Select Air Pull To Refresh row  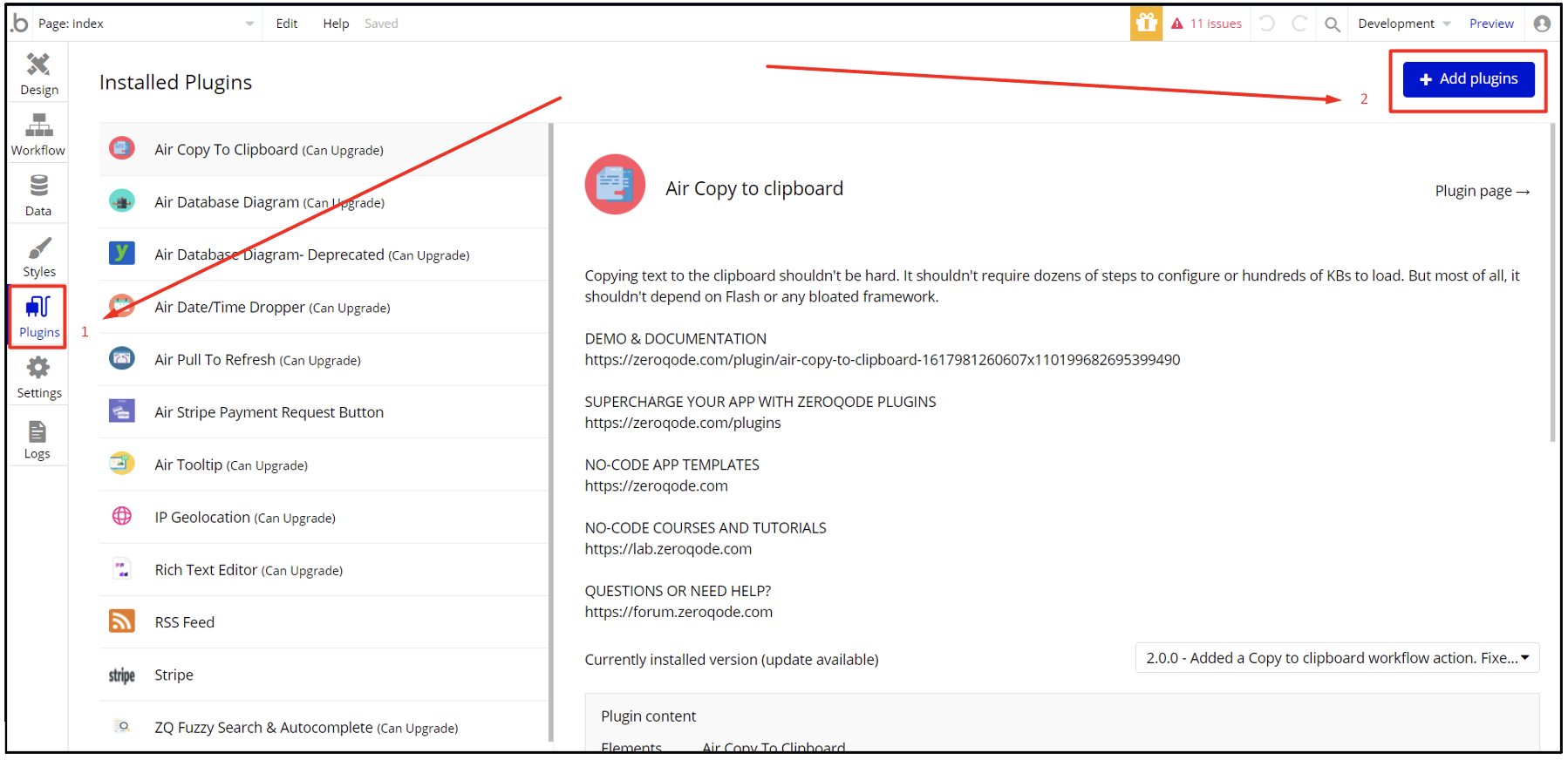pos(324,359)
